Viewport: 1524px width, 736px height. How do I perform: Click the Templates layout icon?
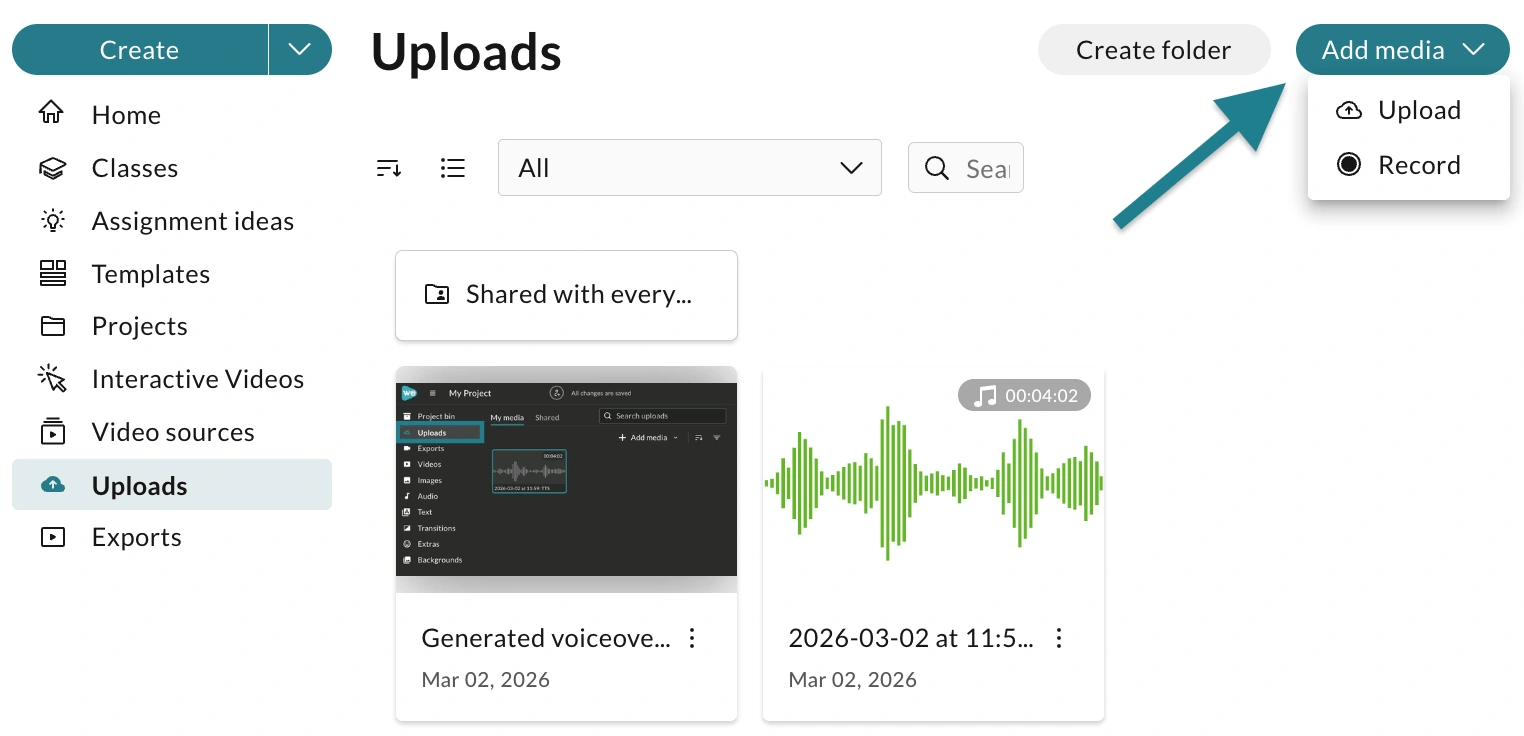point(52,273)
